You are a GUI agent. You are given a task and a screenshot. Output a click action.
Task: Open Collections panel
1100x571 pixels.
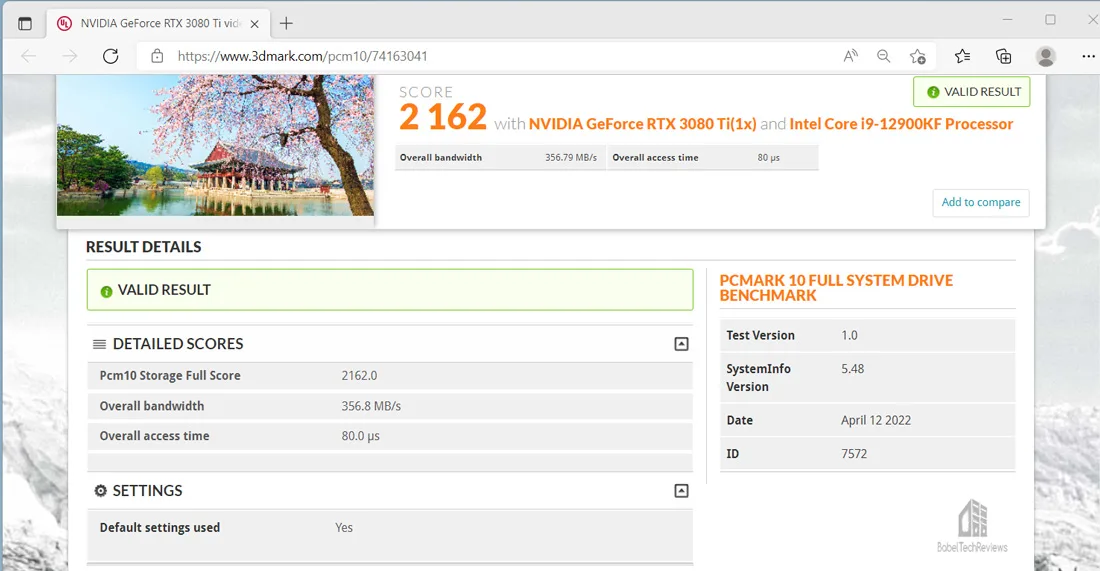click(x=1003, y=56)
